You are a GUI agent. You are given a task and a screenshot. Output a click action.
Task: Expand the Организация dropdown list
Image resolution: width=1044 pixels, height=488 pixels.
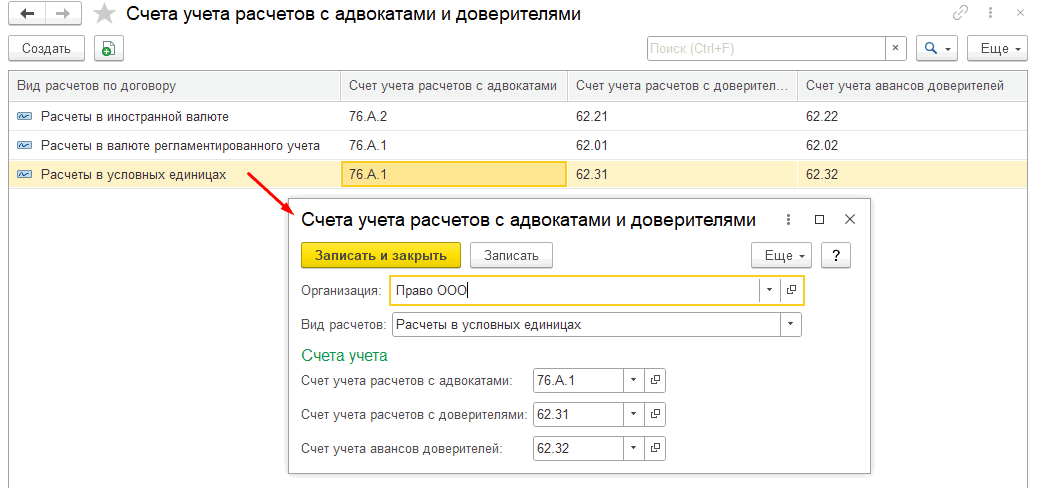(x=768, y=290)
